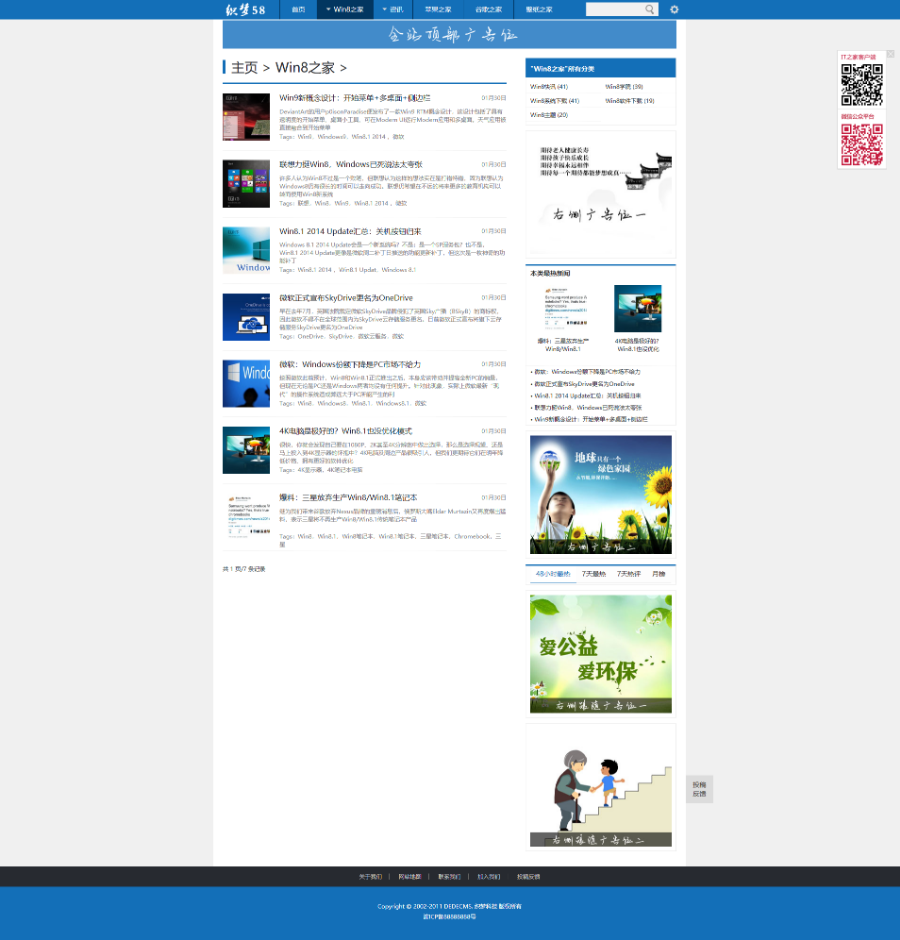Open category Win8系统下载 (41)
Viewport: 900px width, 940px height.
point(555,101)
